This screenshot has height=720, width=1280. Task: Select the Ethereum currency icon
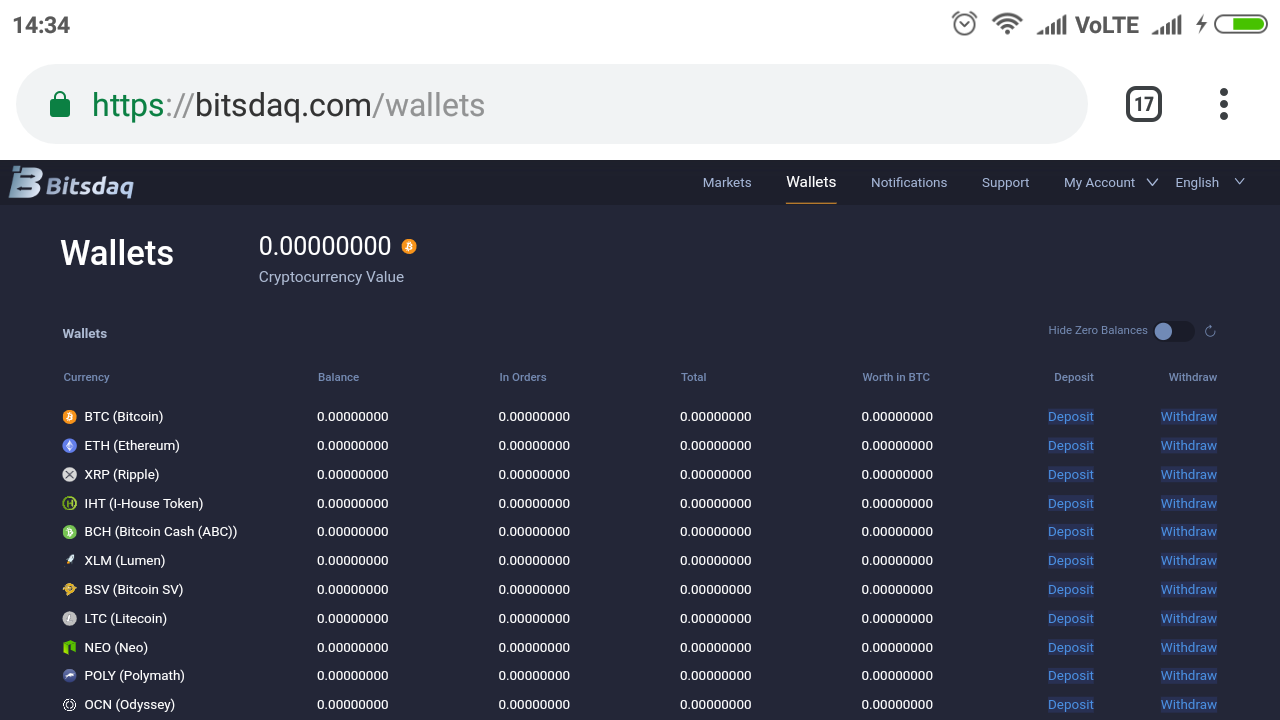(69, 445)
